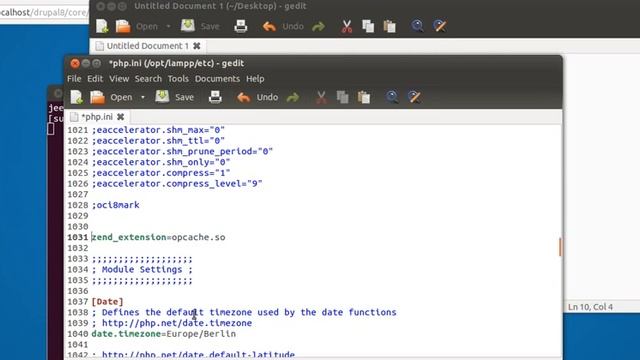The height and width of the screenshot is (360, 640).
Task: Click Print icon in Untitled Document window
Action: click(x=241, y=26)
